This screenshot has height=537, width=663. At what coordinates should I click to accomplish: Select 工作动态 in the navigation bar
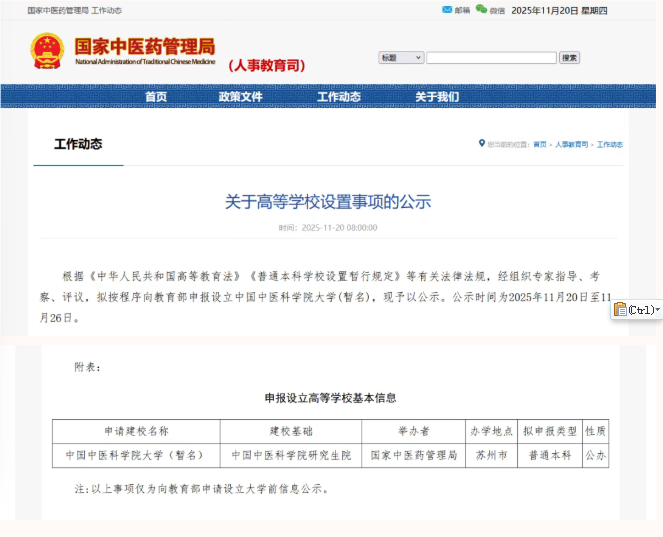(x=339, y=97)
